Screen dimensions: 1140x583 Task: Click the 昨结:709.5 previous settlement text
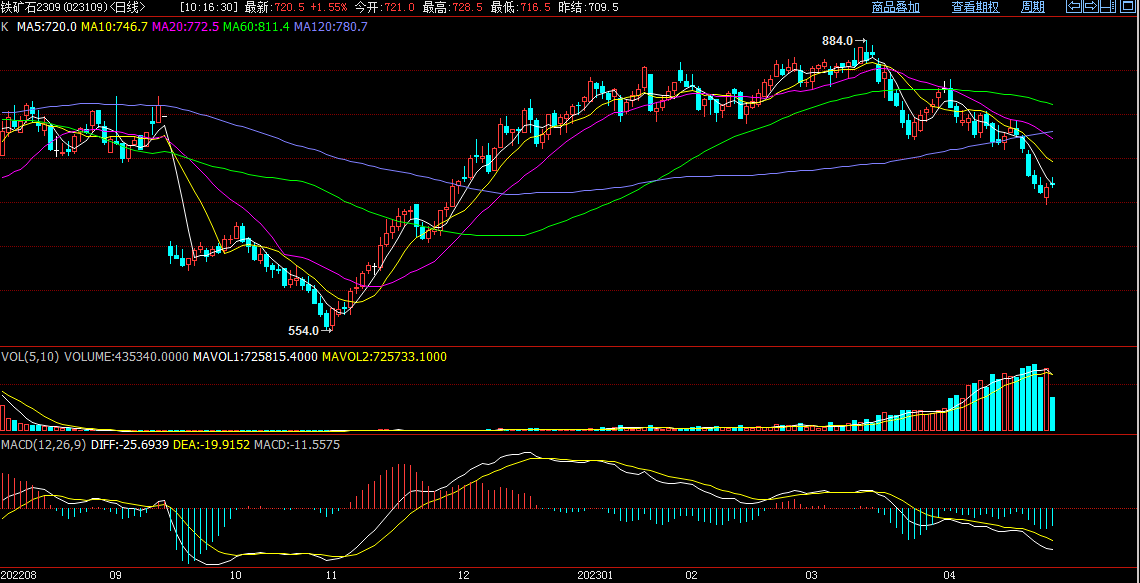(588, 7)
